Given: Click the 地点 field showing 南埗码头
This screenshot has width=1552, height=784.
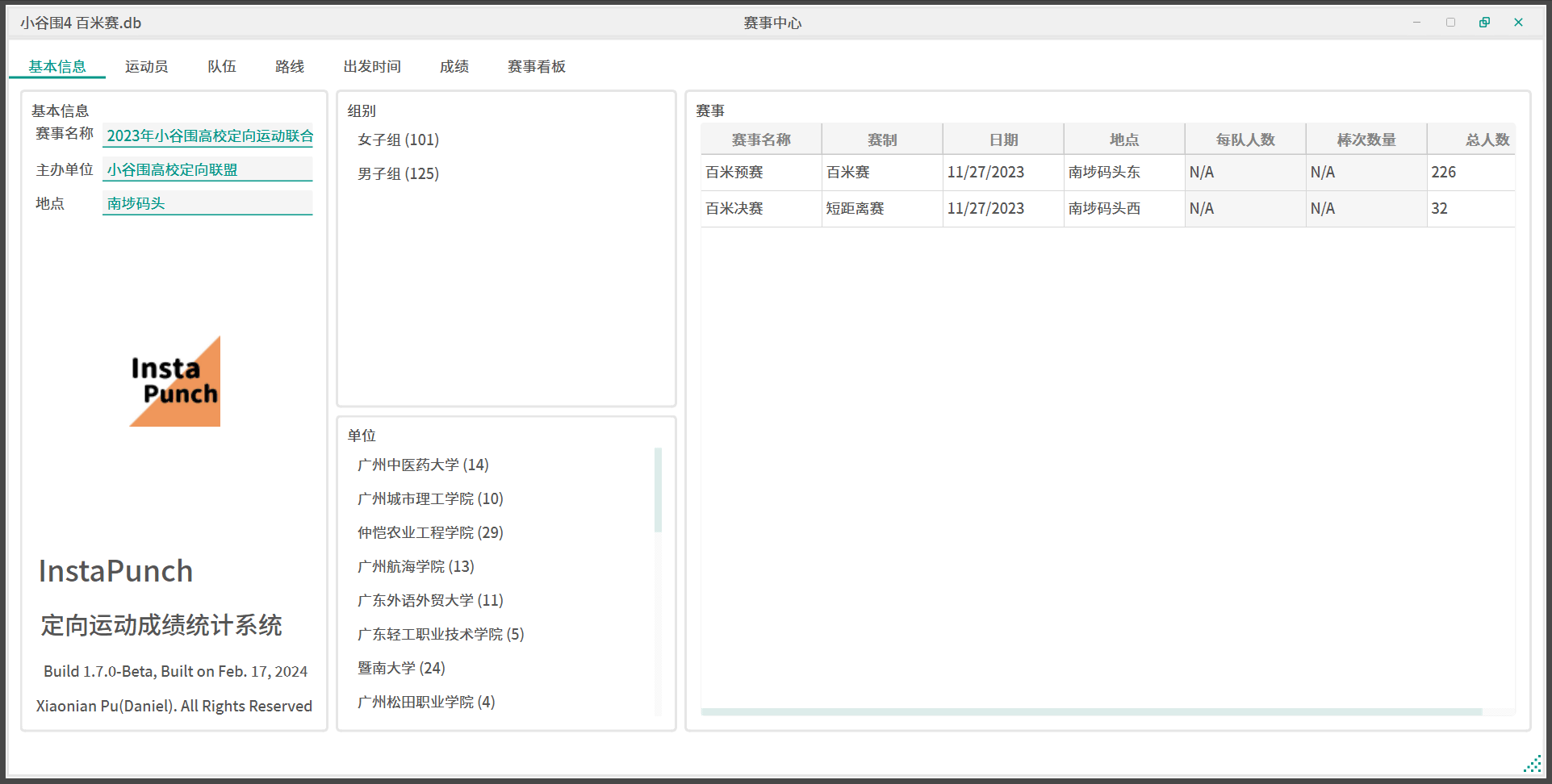Looking at the screenshot, I should [207, 203].
